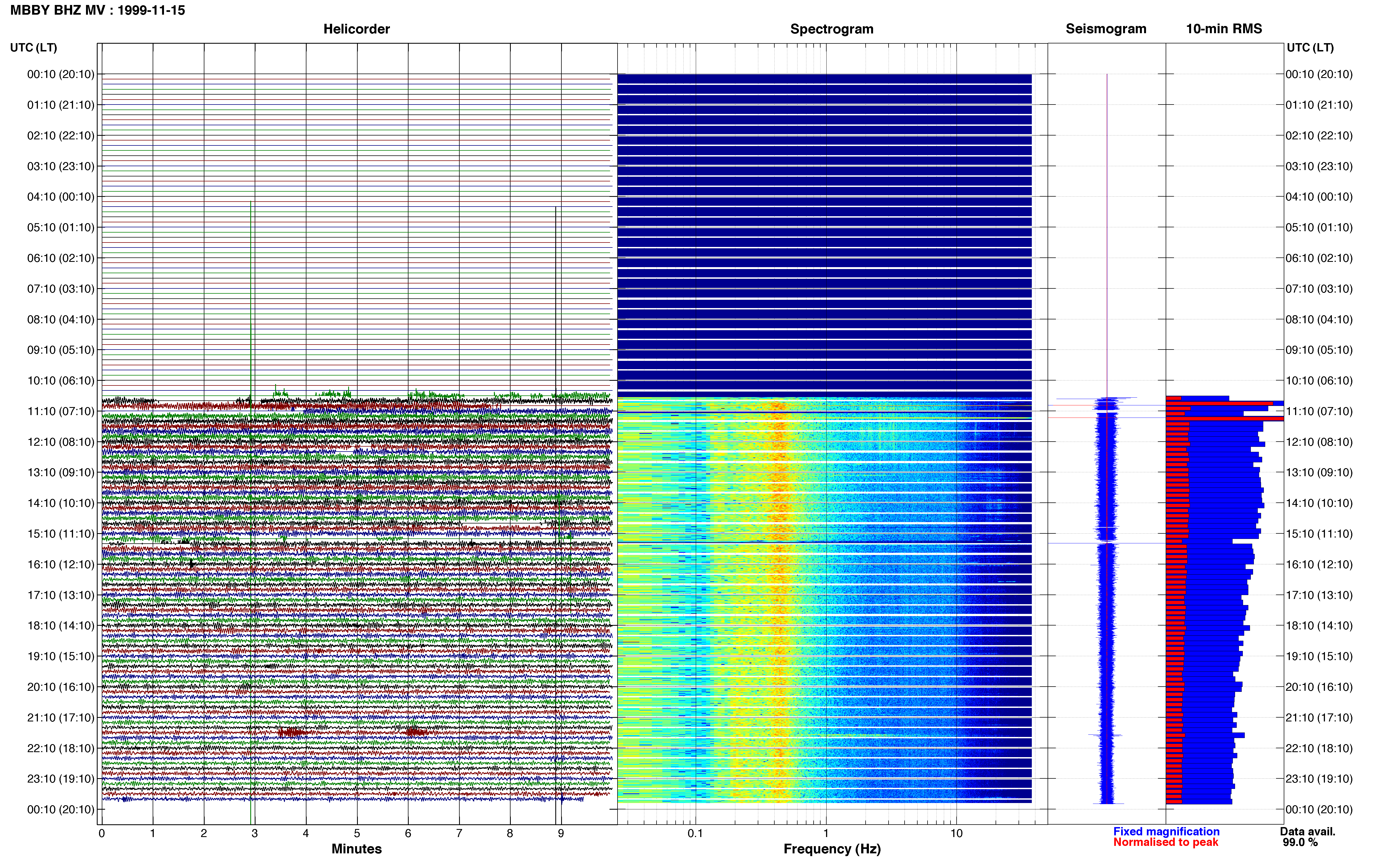Click left time label '10:10 (06:10)'
The image size is (1388, 868).
pos(61,380)
